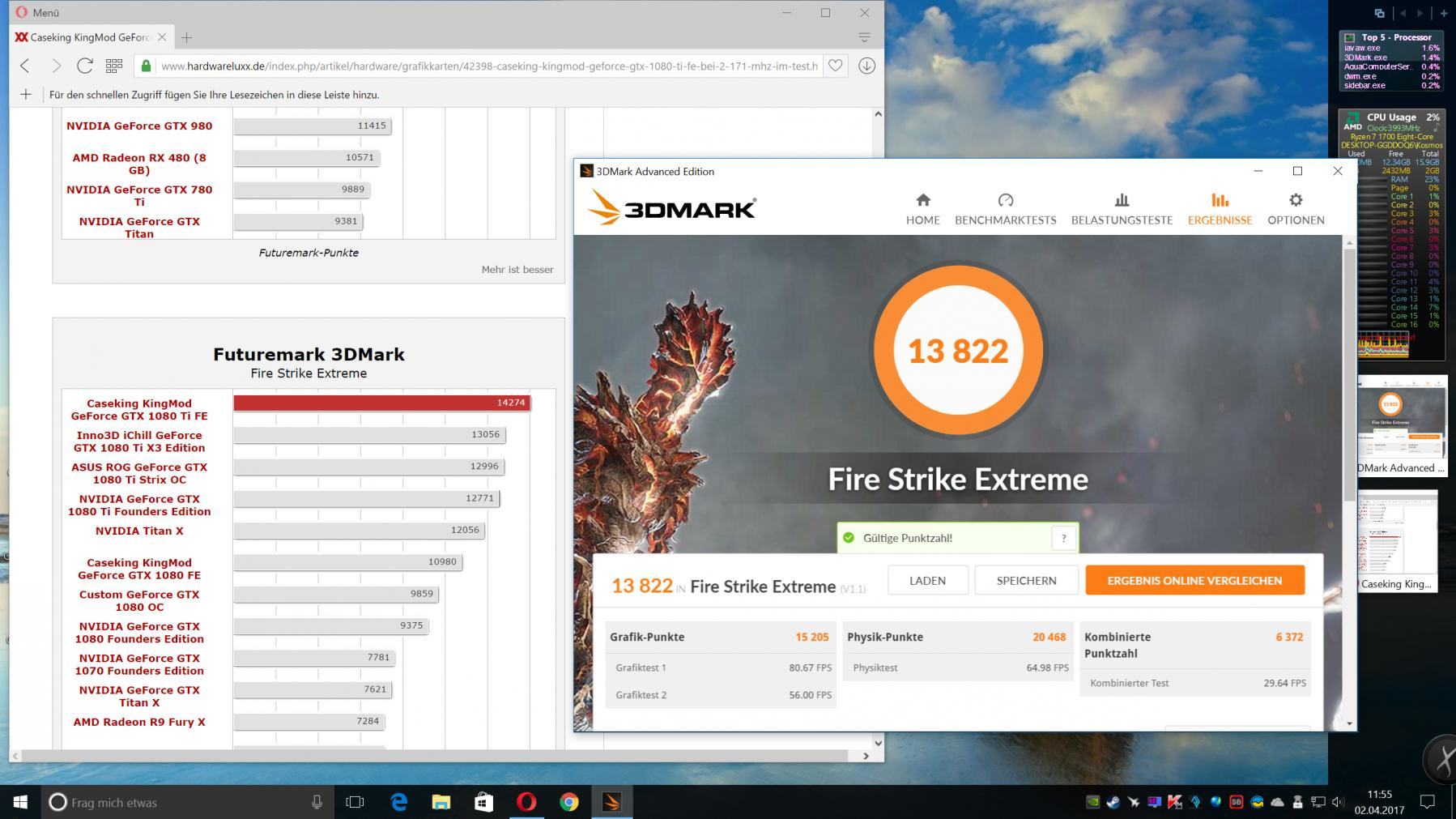1456x819 pixels.
Task: Click the browser horizontal scrollbar right arrow
Action: (866, 755)
